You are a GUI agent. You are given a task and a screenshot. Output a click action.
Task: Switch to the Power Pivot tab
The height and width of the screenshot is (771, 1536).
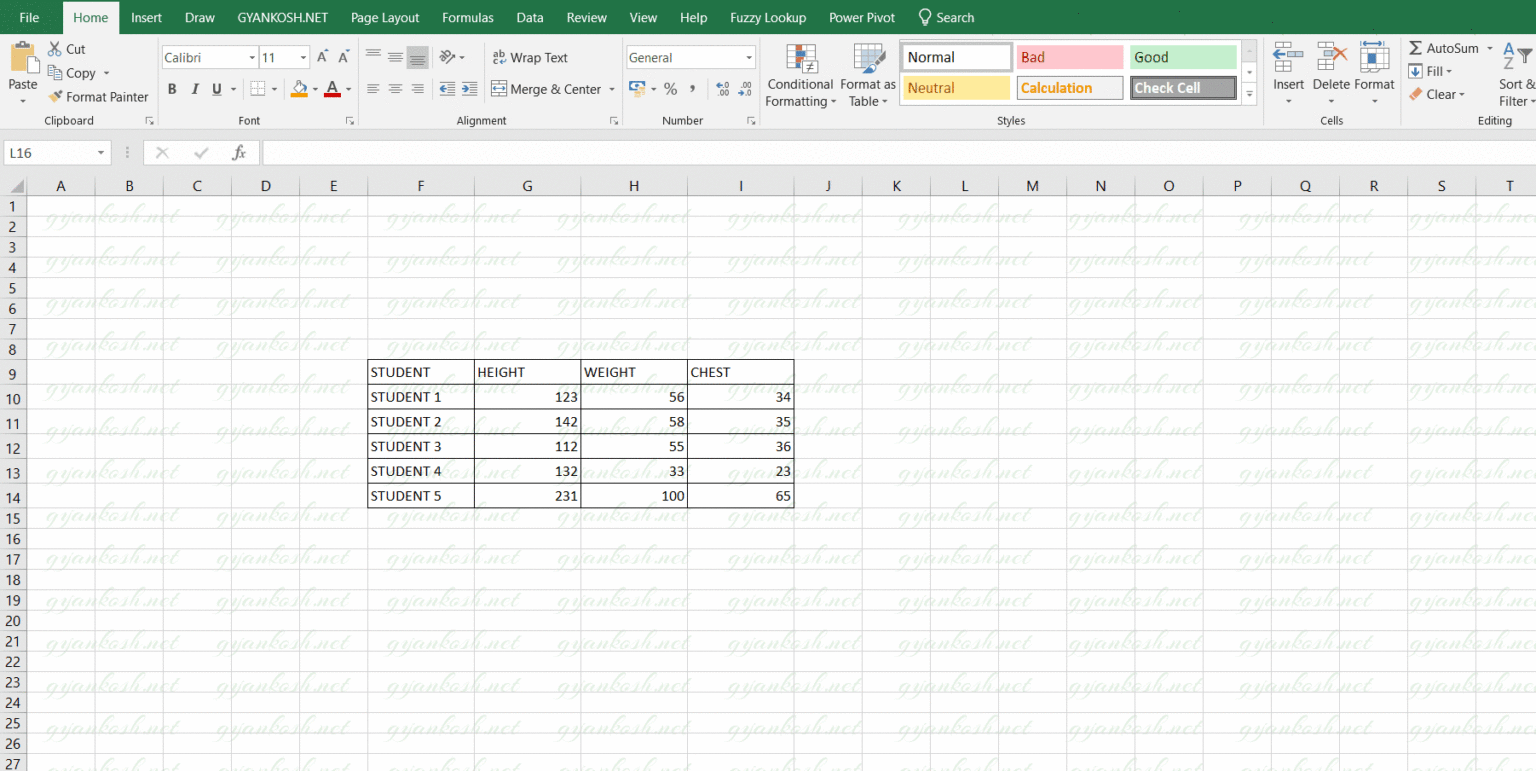point(862,17)
